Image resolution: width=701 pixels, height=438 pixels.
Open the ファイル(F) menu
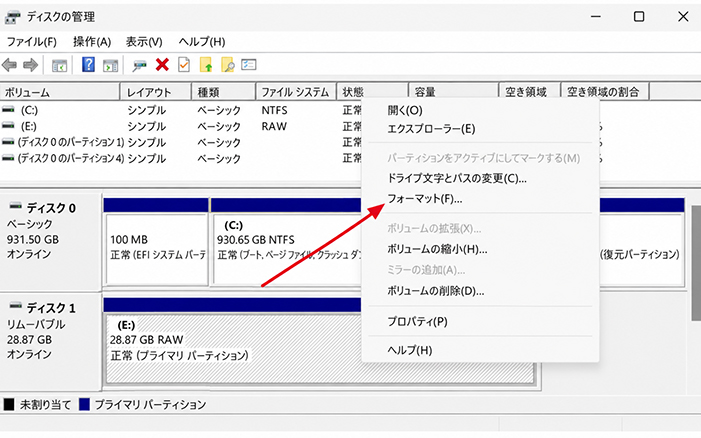pos(32,42)
